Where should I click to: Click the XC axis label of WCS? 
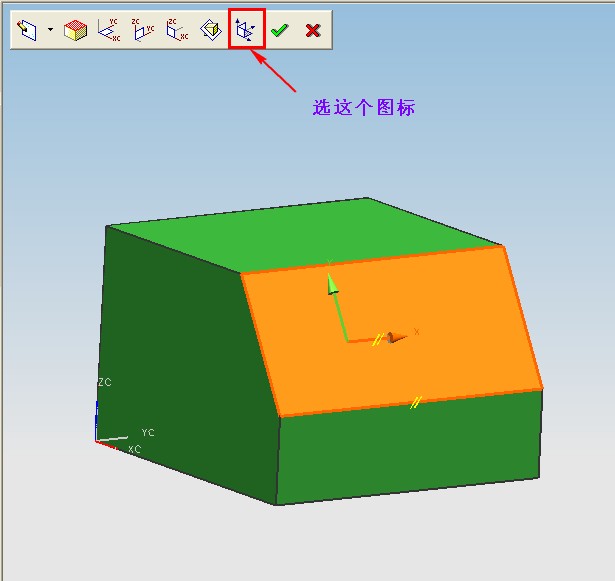coord(135,449)
